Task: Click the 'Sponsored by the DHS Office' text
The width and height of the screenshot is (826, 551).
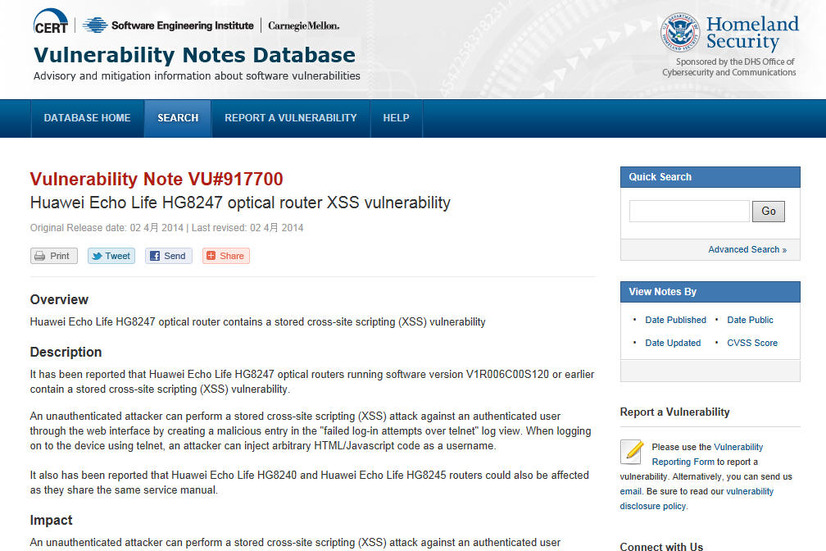Action: point(730,67)
